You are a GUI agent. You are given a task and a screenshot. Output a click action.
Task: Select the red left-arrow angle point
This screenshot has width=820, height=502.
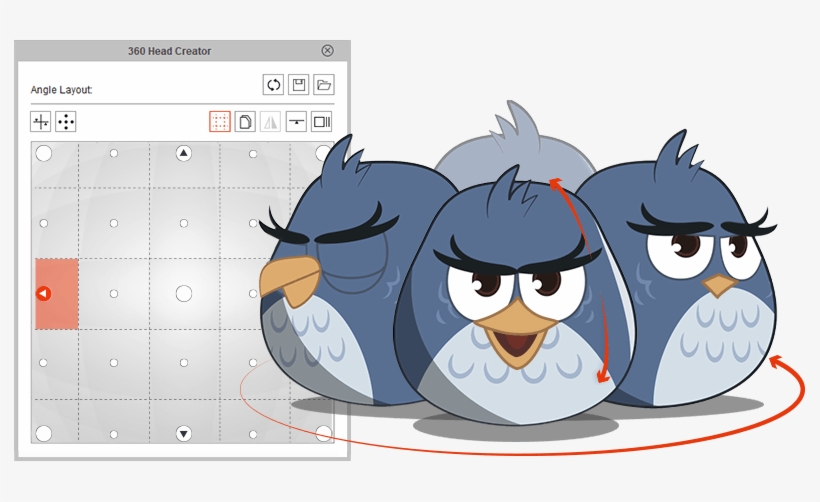43,294
